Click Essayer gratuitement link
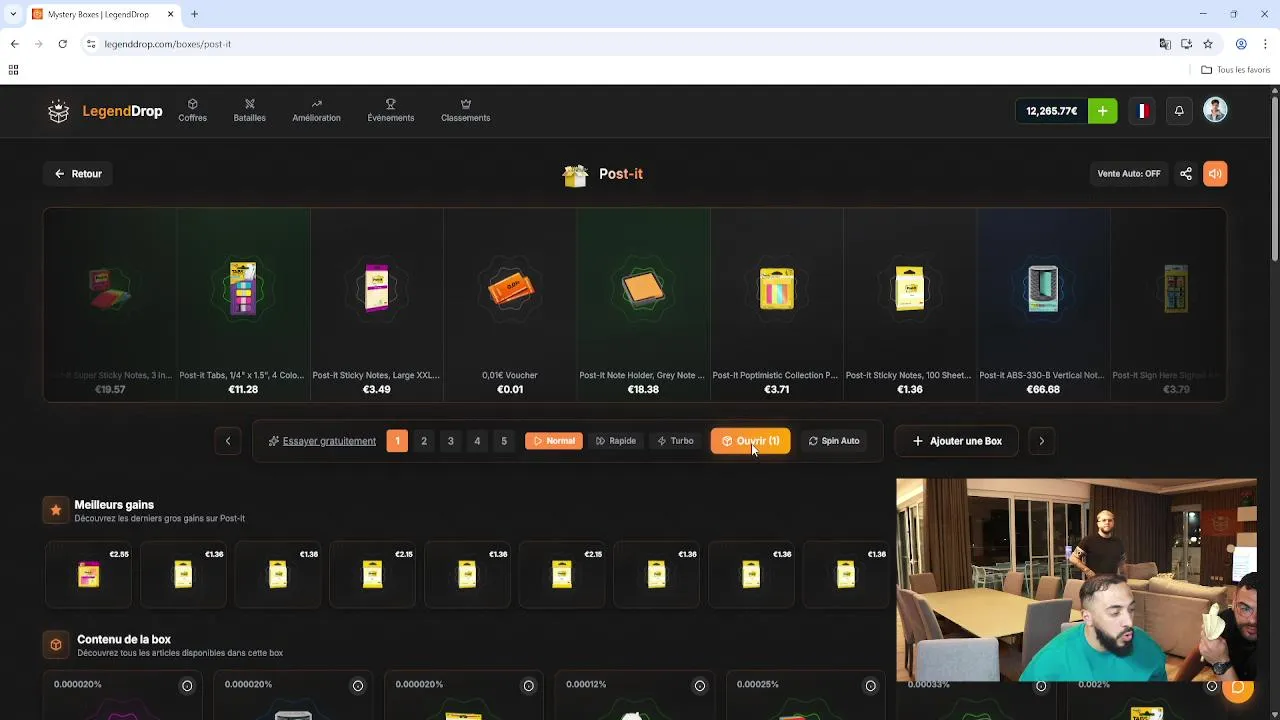The image size is (1280, 720). (322, 441)
